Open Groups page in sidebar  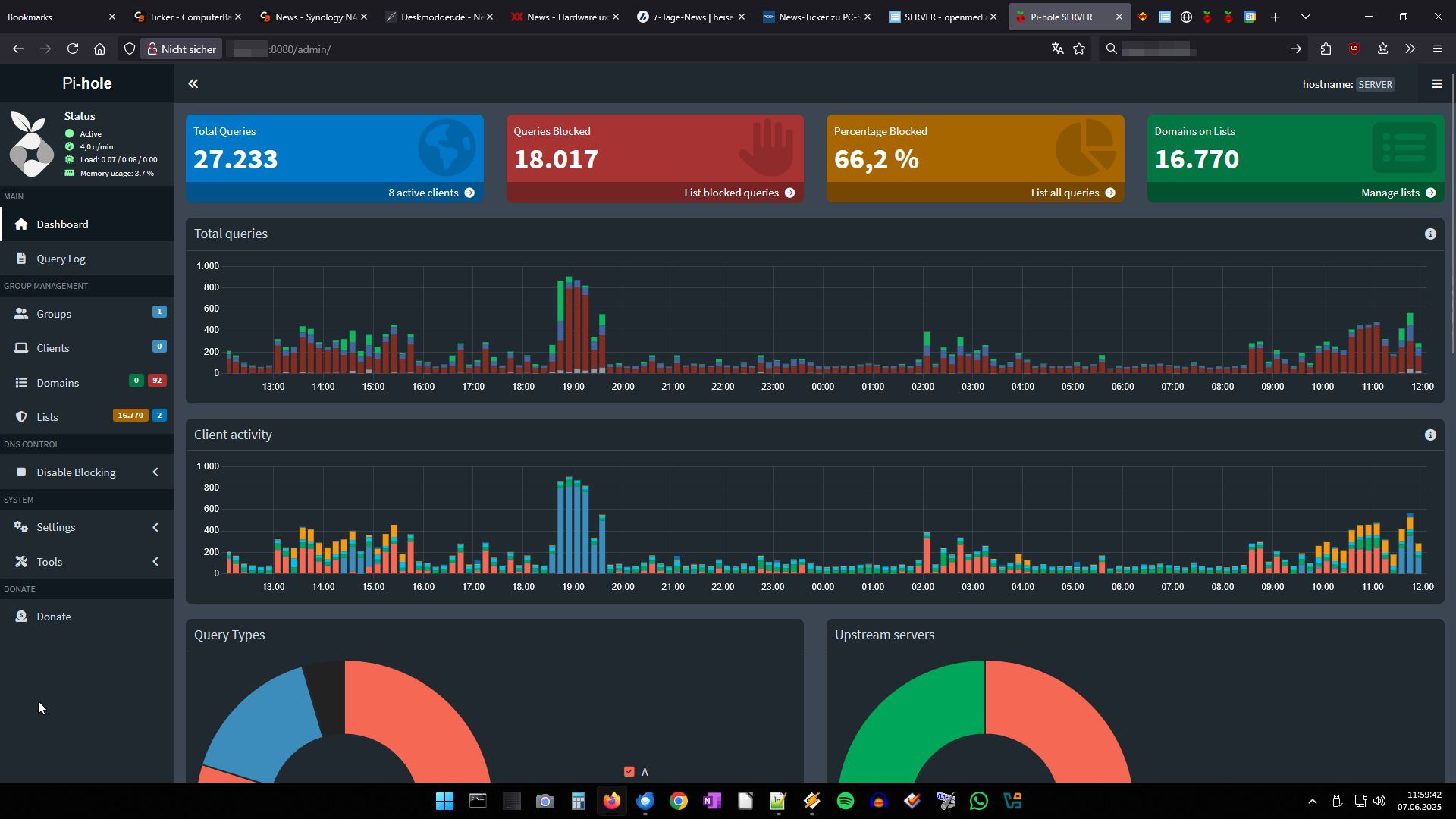click(x=53, y=314)
